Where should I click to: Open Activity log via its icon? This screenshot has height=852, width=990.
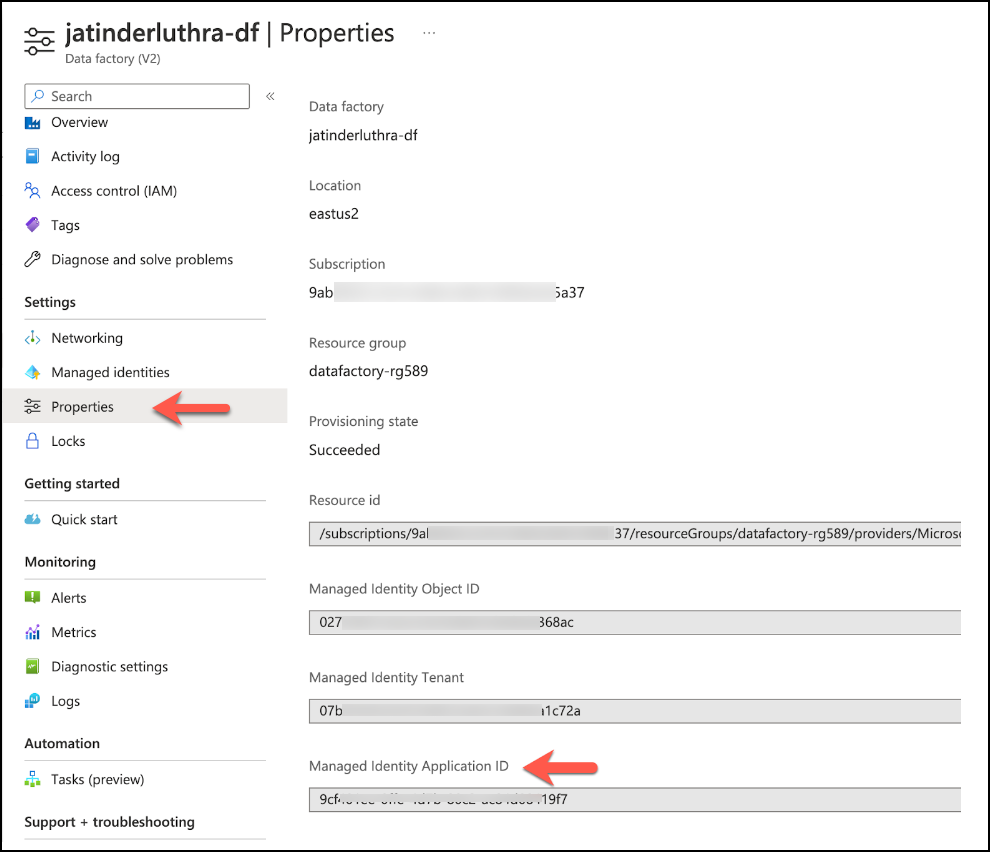[33, 157]
